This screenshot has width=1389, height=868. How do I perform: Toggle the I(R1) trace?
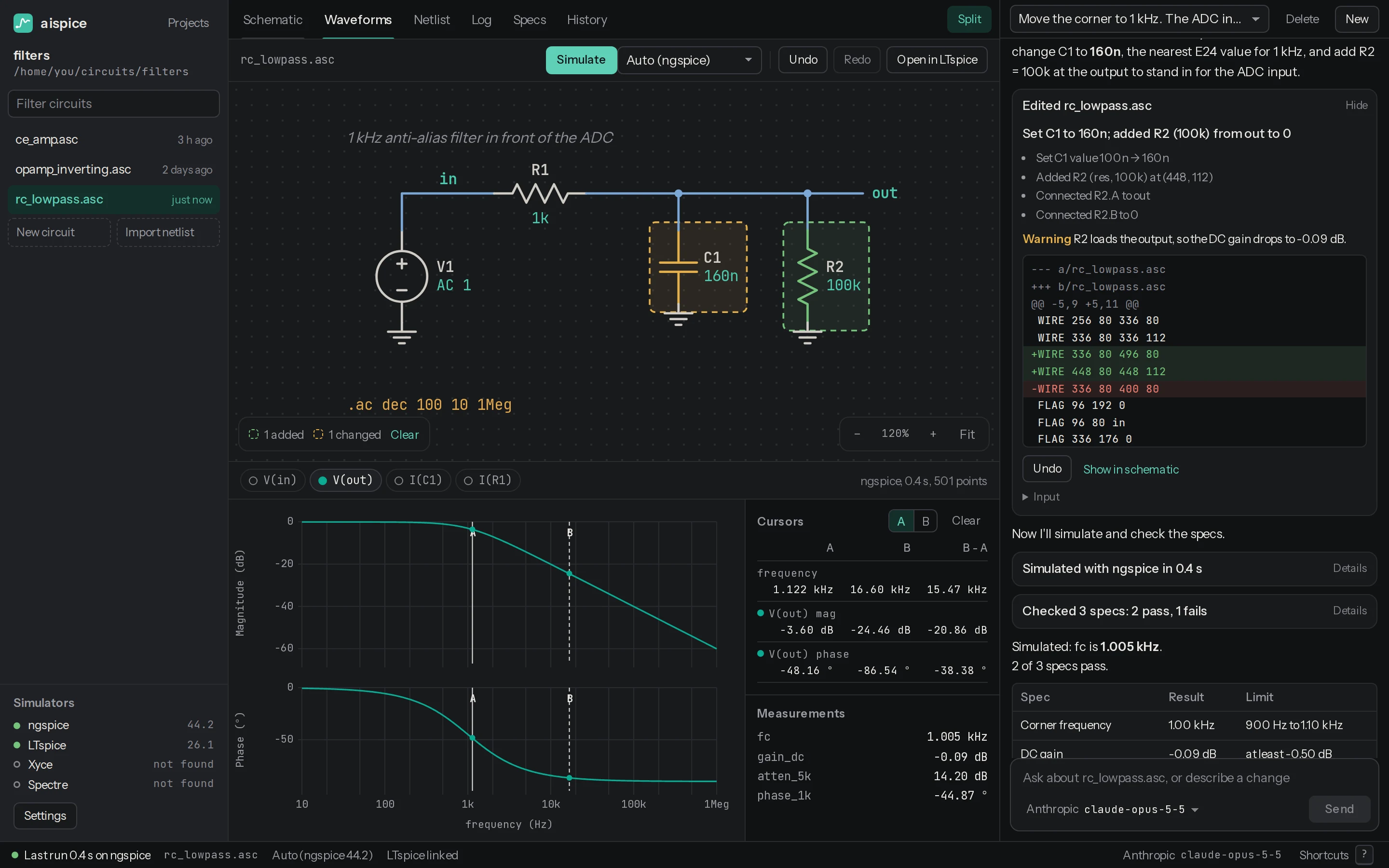[488, 480]
